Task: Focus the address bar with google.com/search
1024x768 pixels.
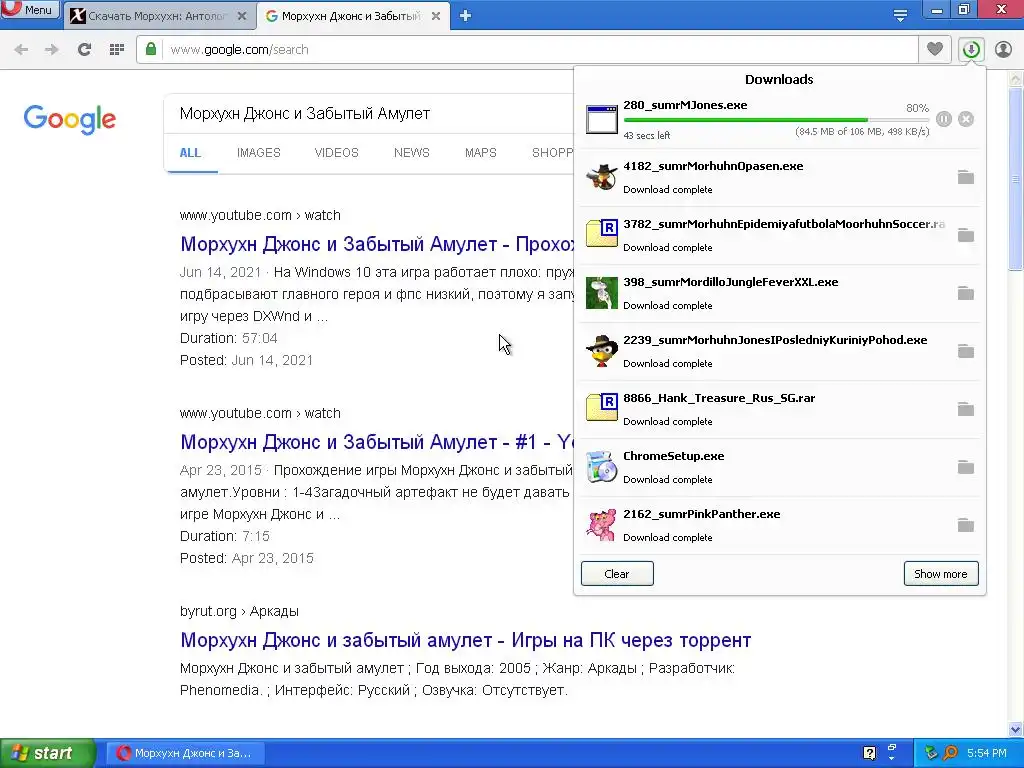Action: (539, 50)
